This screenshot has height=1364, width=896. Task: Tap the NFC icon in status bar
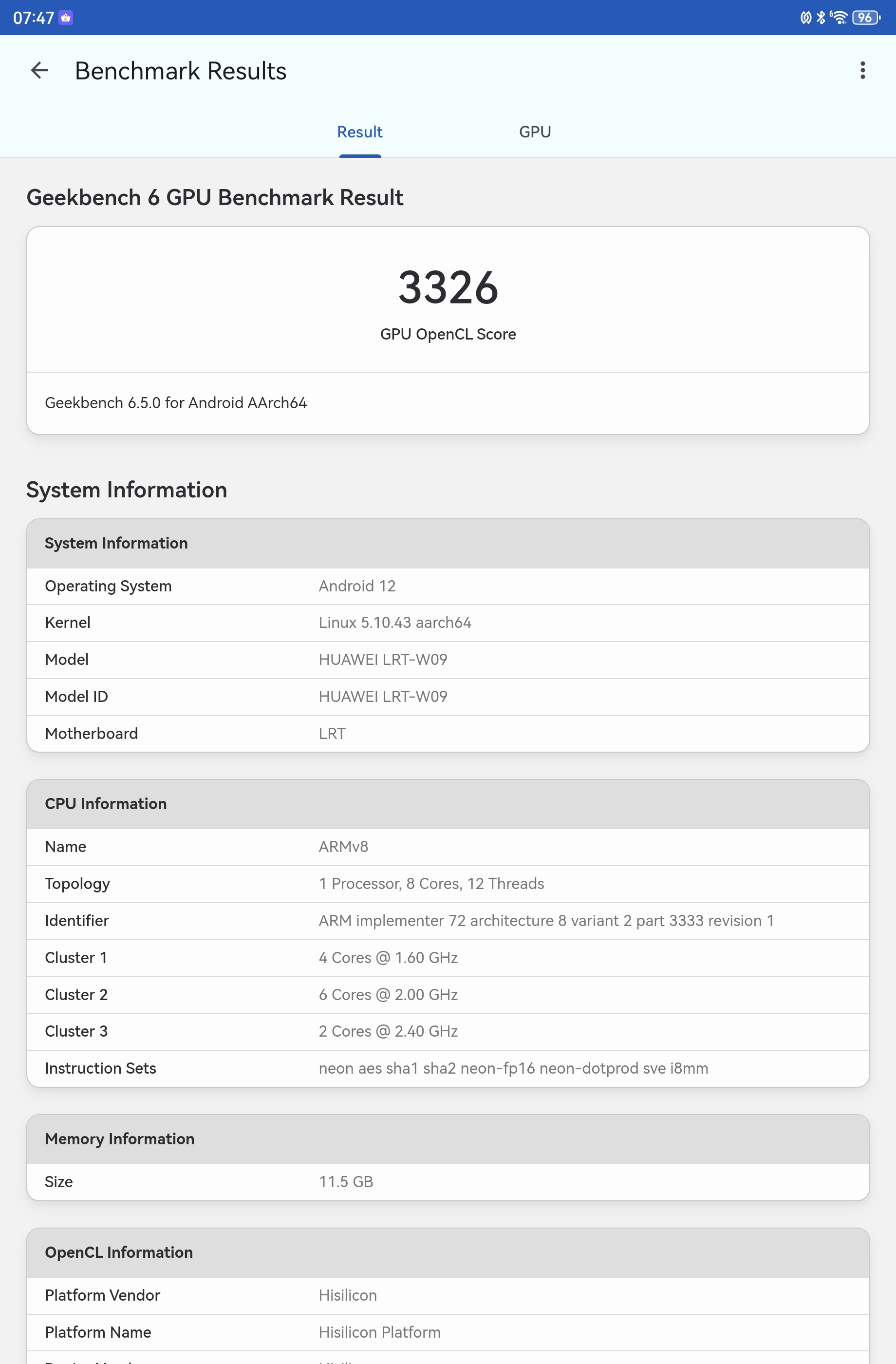(805, 18)
